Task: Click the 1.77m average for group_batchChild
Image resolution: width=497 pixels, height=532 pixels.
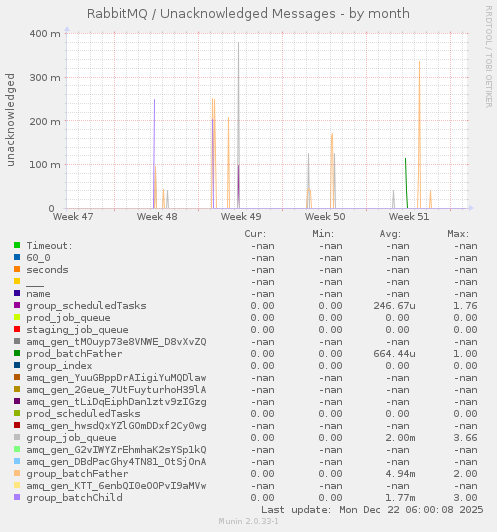Action: 400,498
